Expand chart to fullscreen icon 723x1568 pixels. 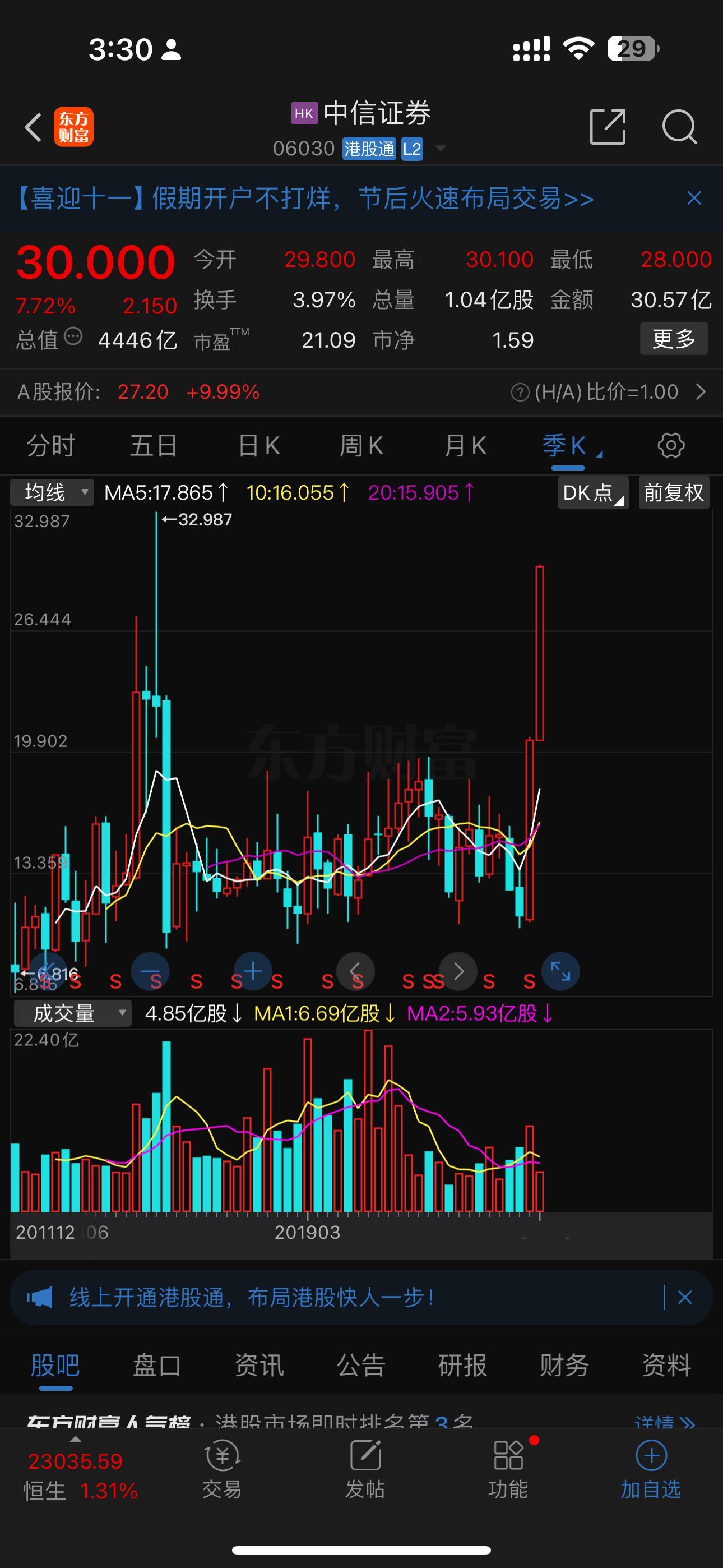(x=560, y=971)
